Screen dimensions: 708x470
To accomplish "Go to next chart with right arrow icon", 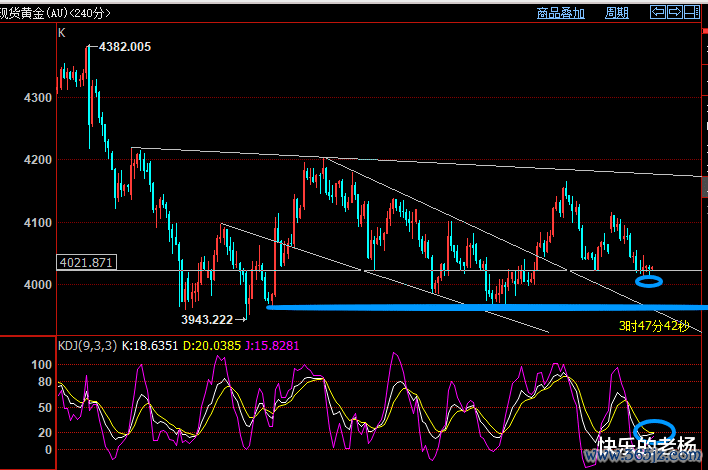I will tap(675, 12).
